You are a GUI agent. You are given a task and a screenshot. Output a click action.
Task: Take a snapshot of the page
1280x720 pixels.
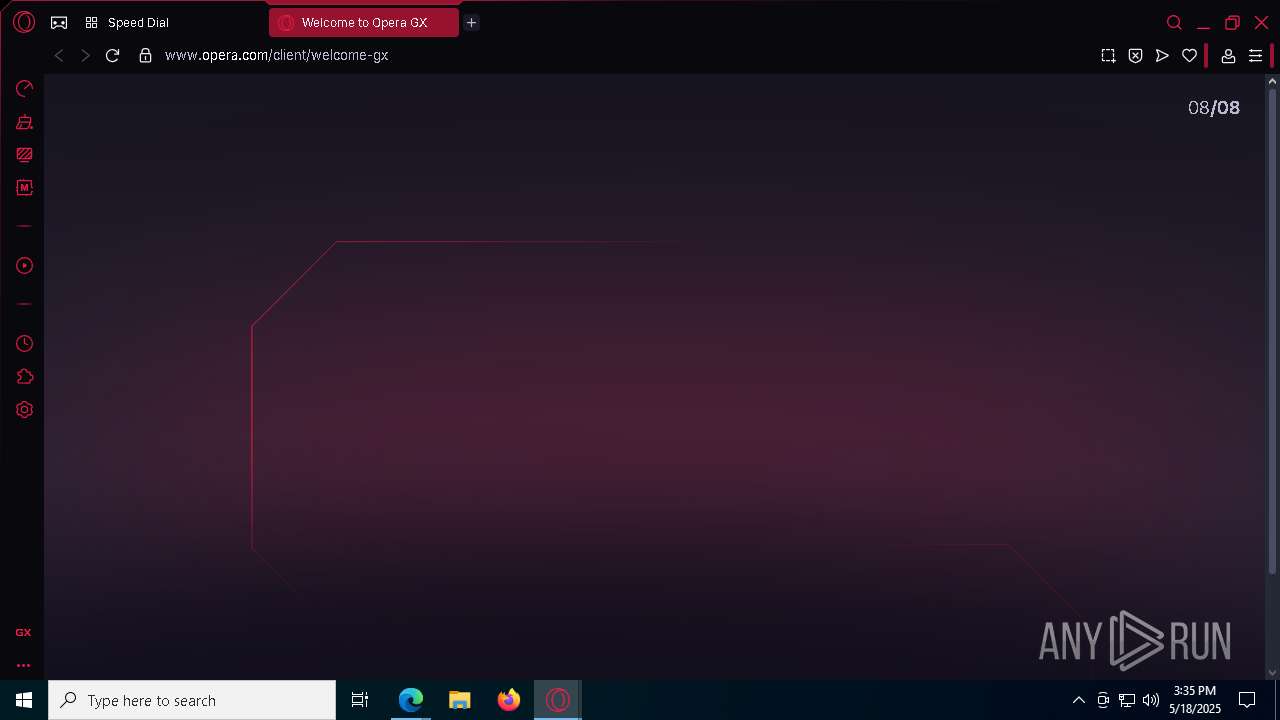(x=1108, y=56)
